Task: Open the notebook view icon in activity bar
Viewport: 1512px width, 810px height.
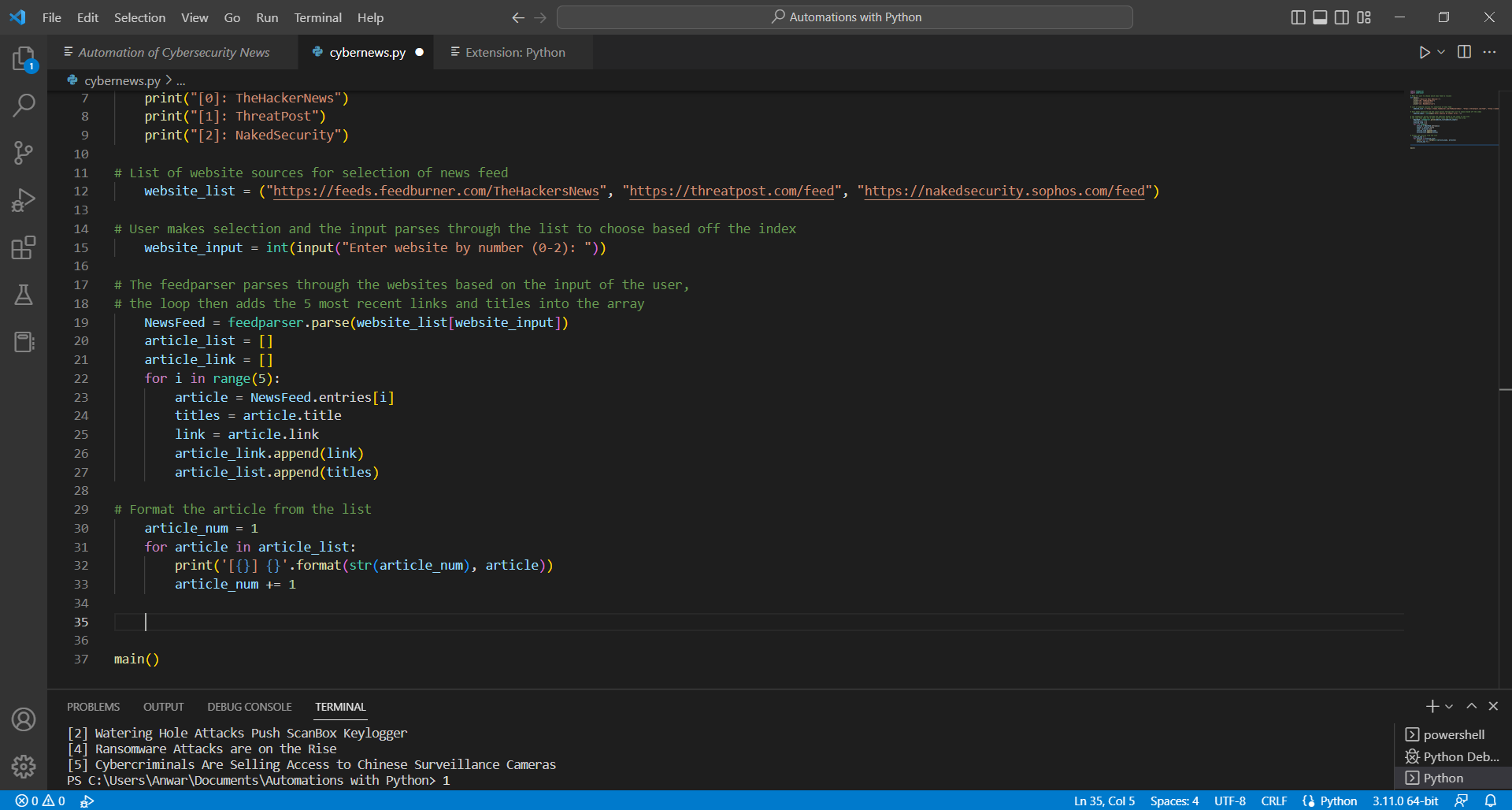Action: (x=24, y=342)
